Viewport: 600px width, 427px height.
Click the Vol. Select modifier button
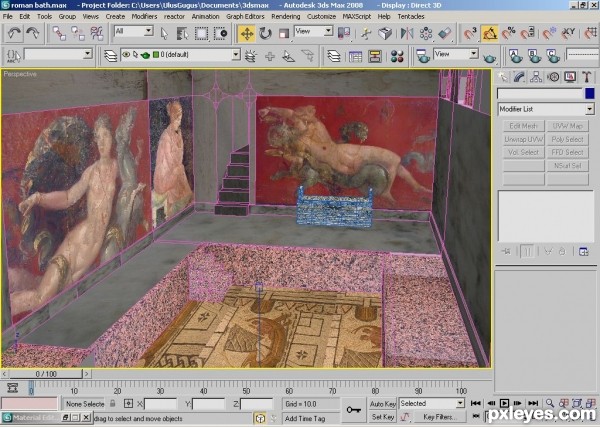point(523,152)
